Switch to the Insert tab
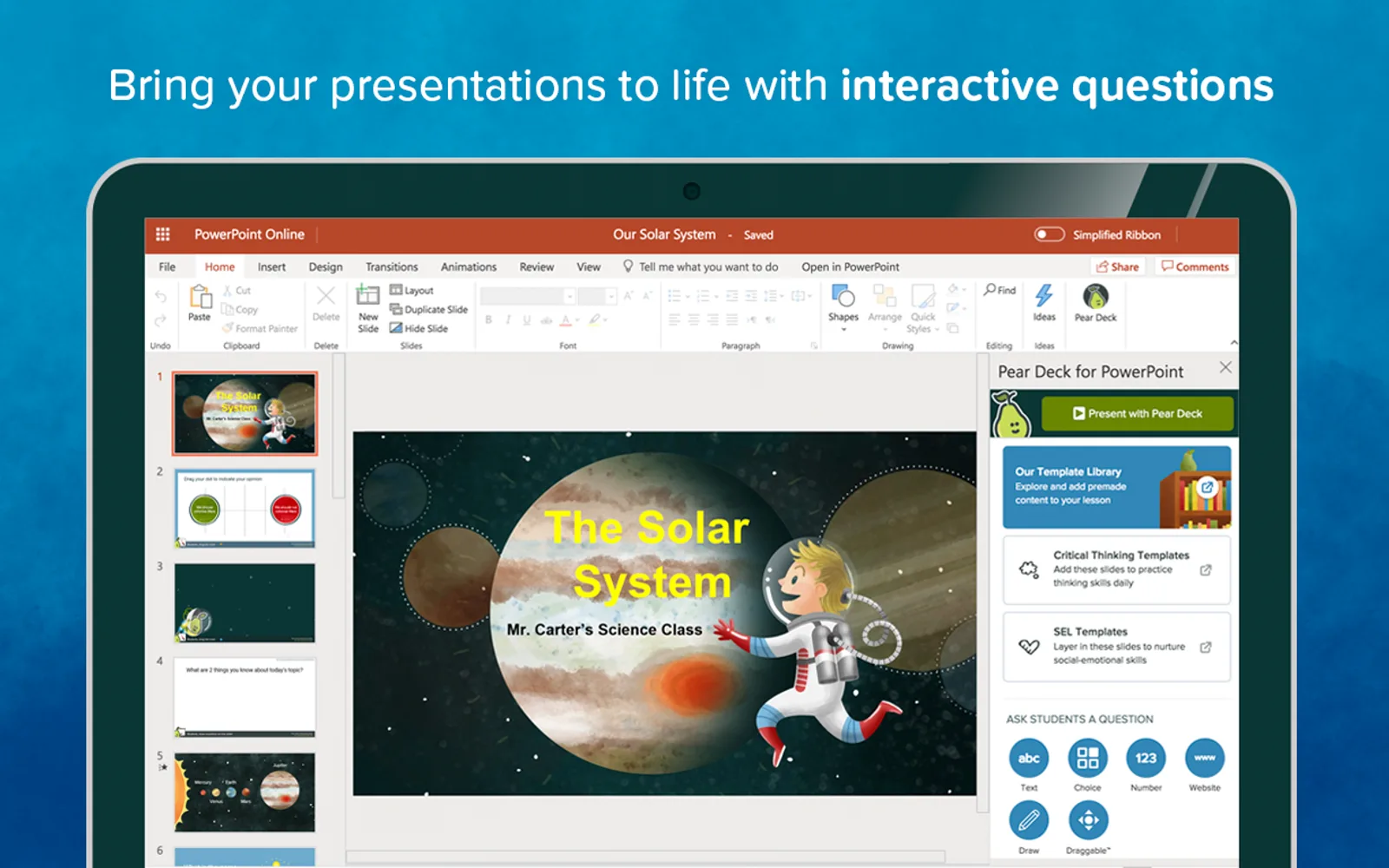 pyautogui.click(x=271, y=266)
